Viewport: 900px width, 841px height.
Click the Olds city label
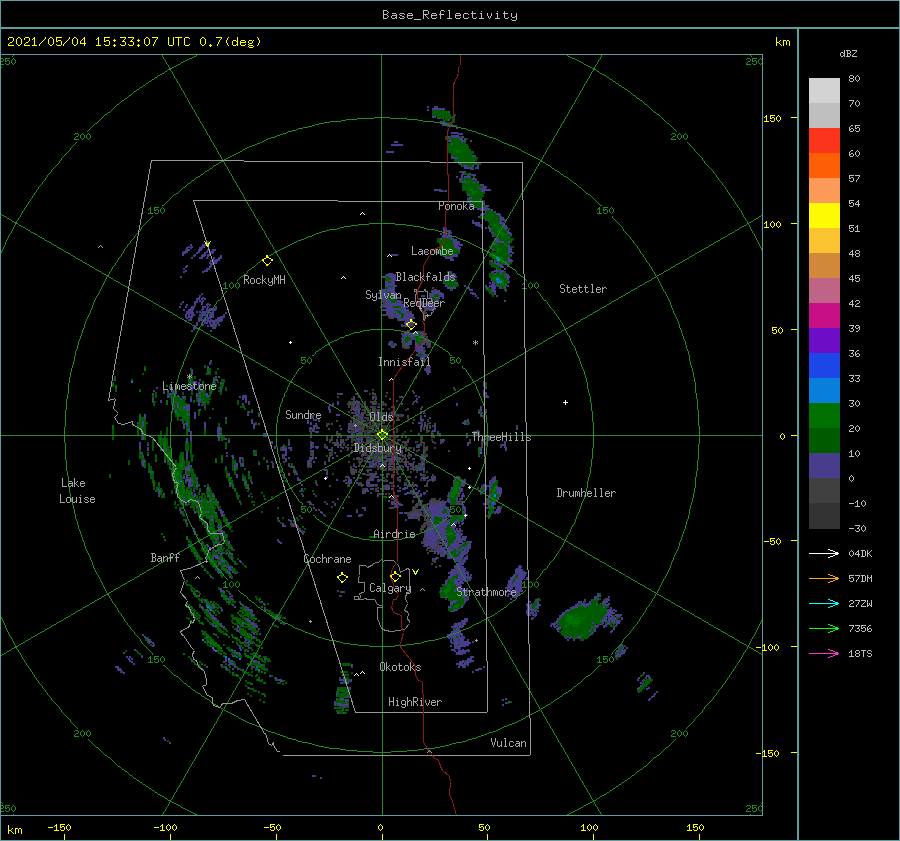click(381, 417)
